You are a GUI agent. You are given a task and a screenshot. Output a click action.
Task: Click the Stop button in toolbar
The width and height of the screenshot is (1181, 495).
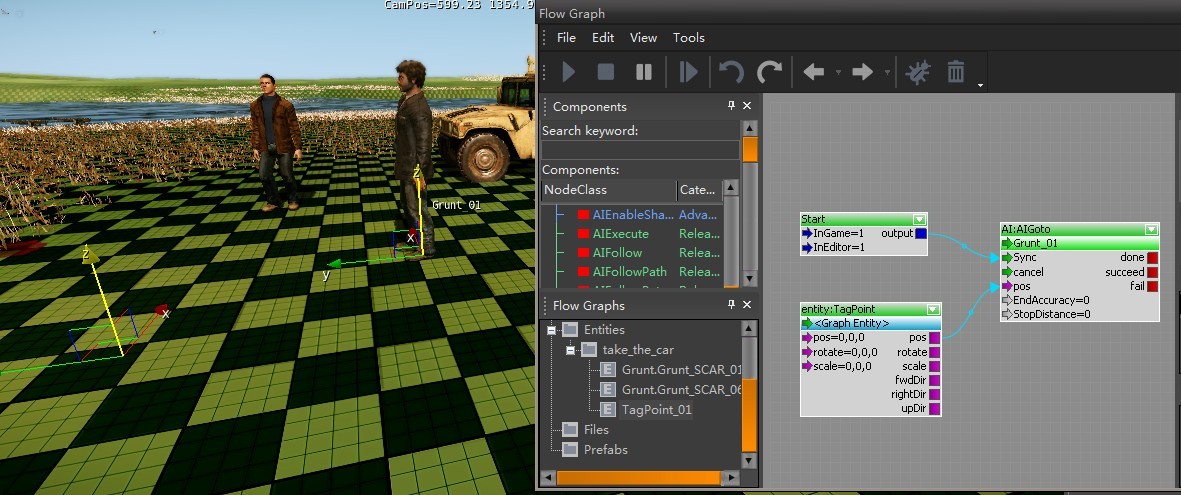click(x=606, y=72)
